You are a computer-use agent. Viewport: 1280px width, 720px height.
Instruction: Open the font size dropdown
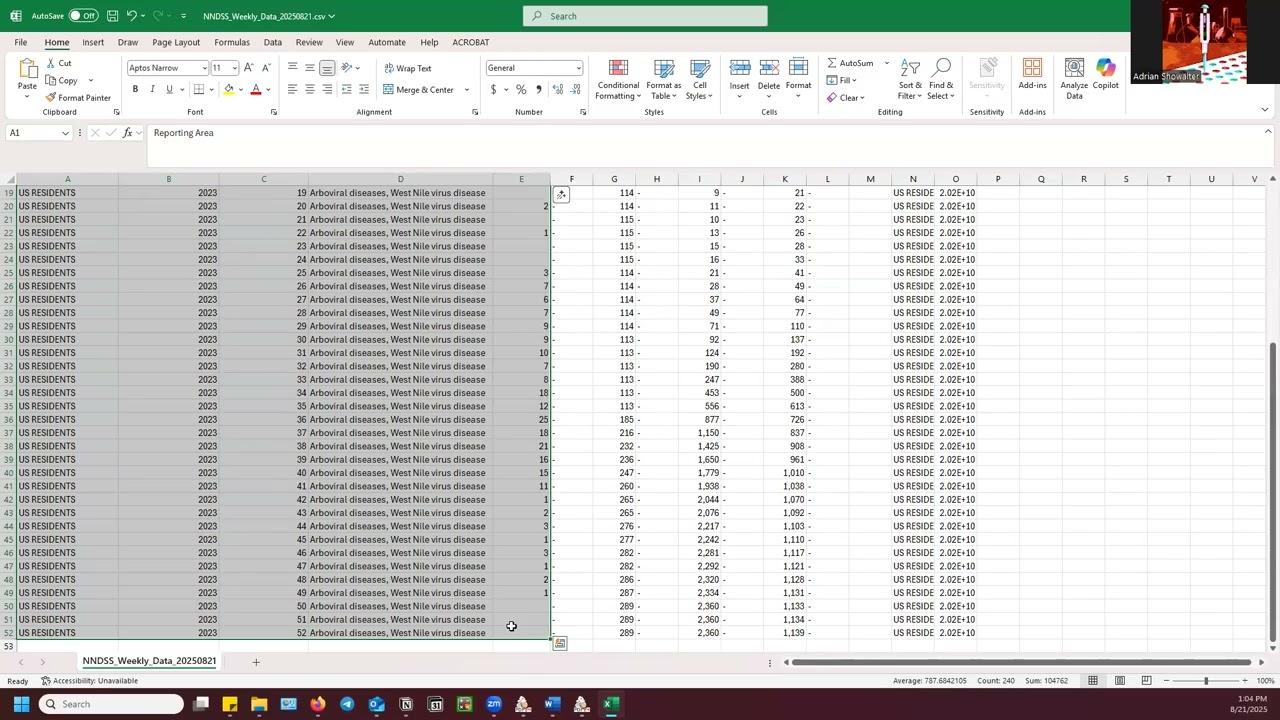tap(235, 68)
